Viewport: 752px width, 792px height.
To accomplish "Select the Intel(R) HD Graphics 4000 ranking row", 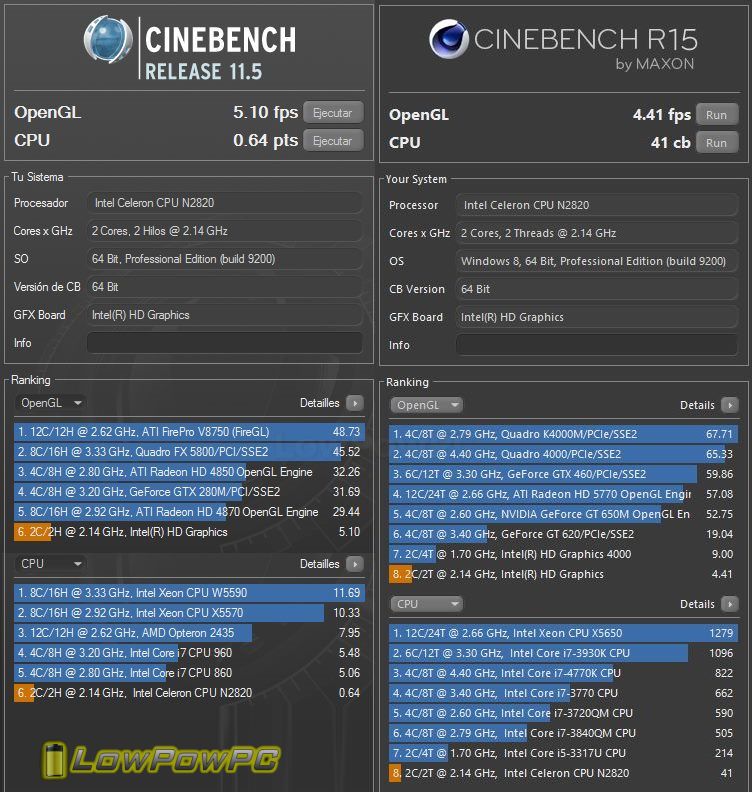I will pyautogui.click(x=564, y=554).
